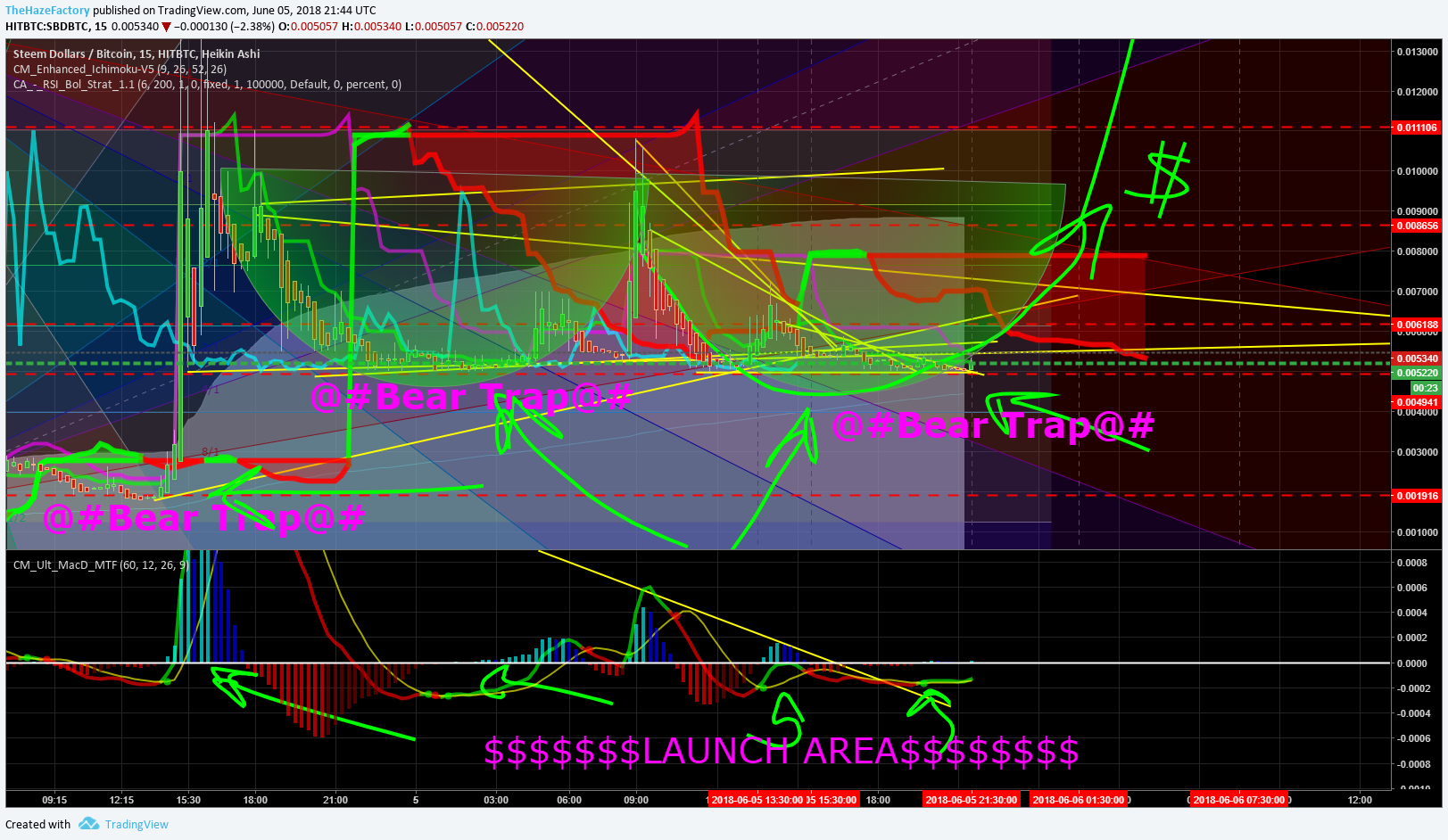The width and height of the screenshot is (1448, 840).
Task: Select the HITBTC:SBDBTC, 15 symbol text
Action: tap(56, 27)
